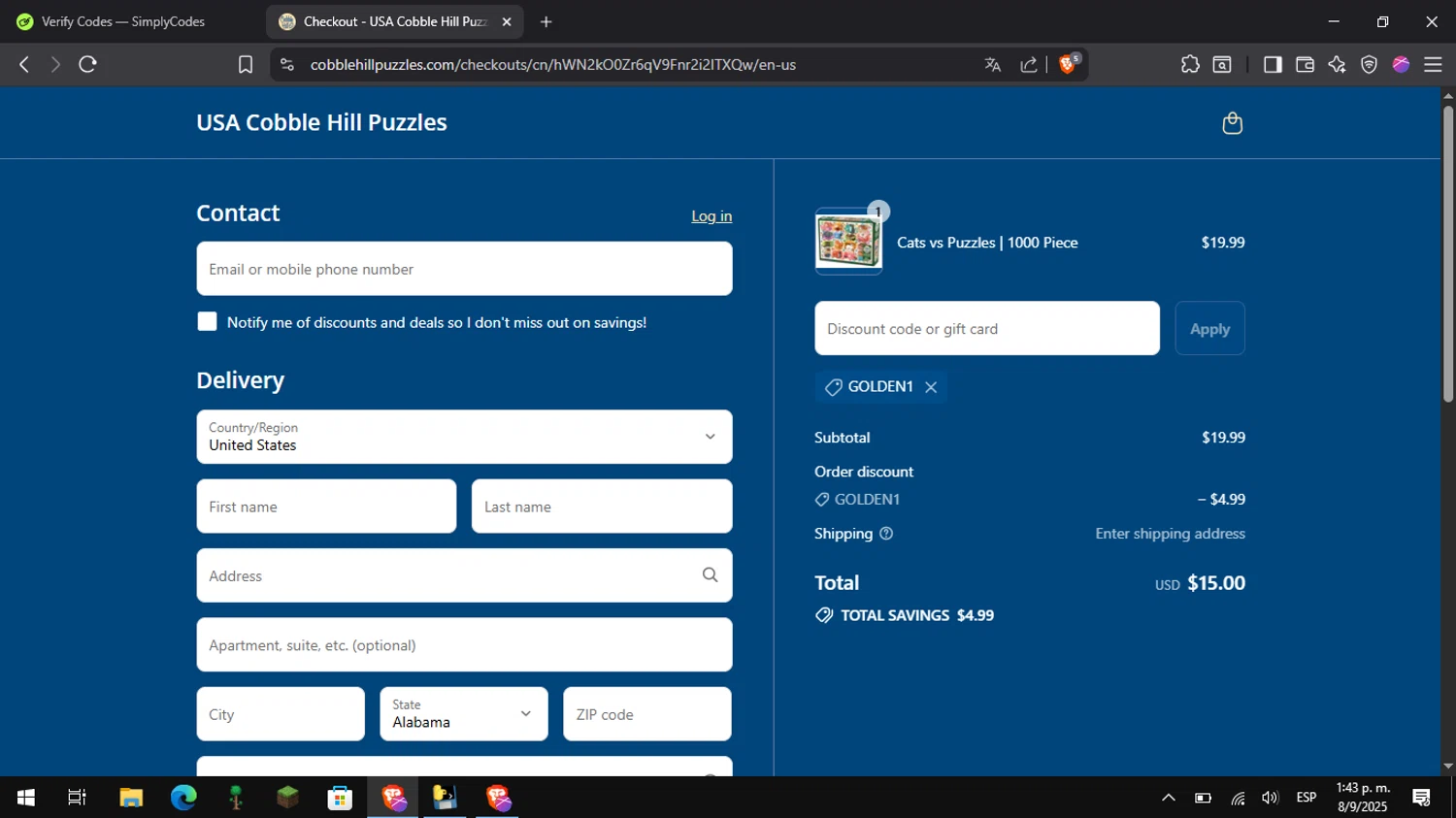Focus the First name field

pyautogui.click(x=326, y=507)
